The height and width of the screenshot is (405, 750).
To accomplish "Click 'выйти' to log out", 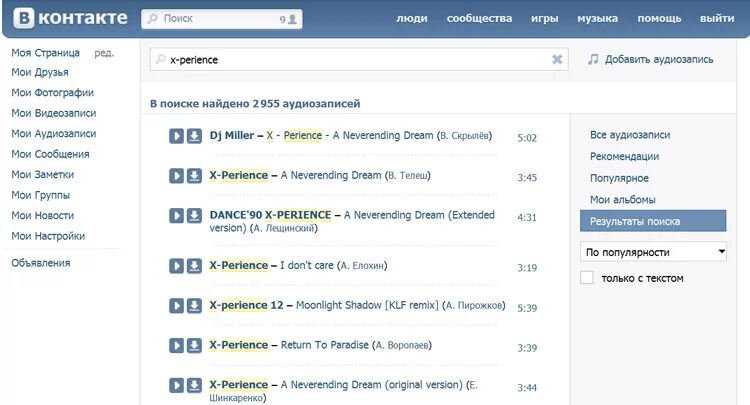I will (x=717, y=19).
